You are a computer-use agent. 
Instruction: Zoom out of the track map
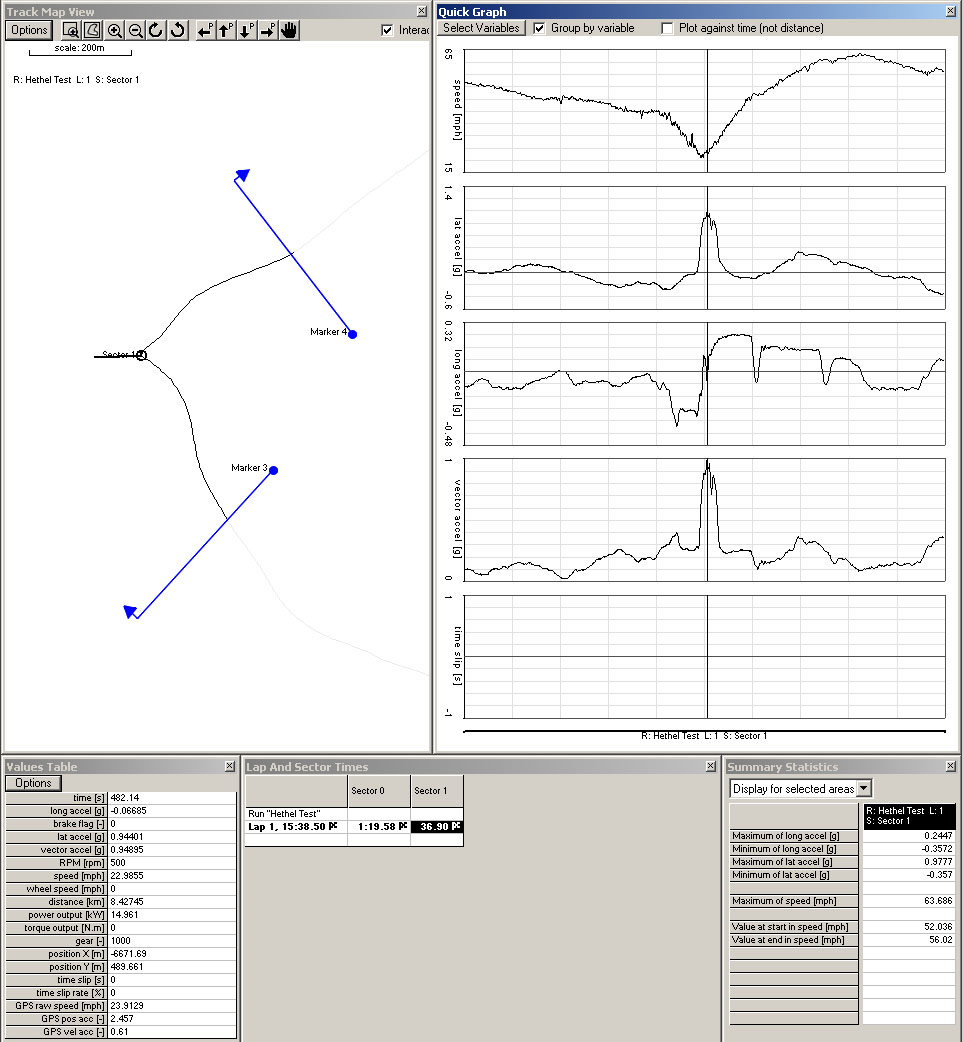pos(135,30)
